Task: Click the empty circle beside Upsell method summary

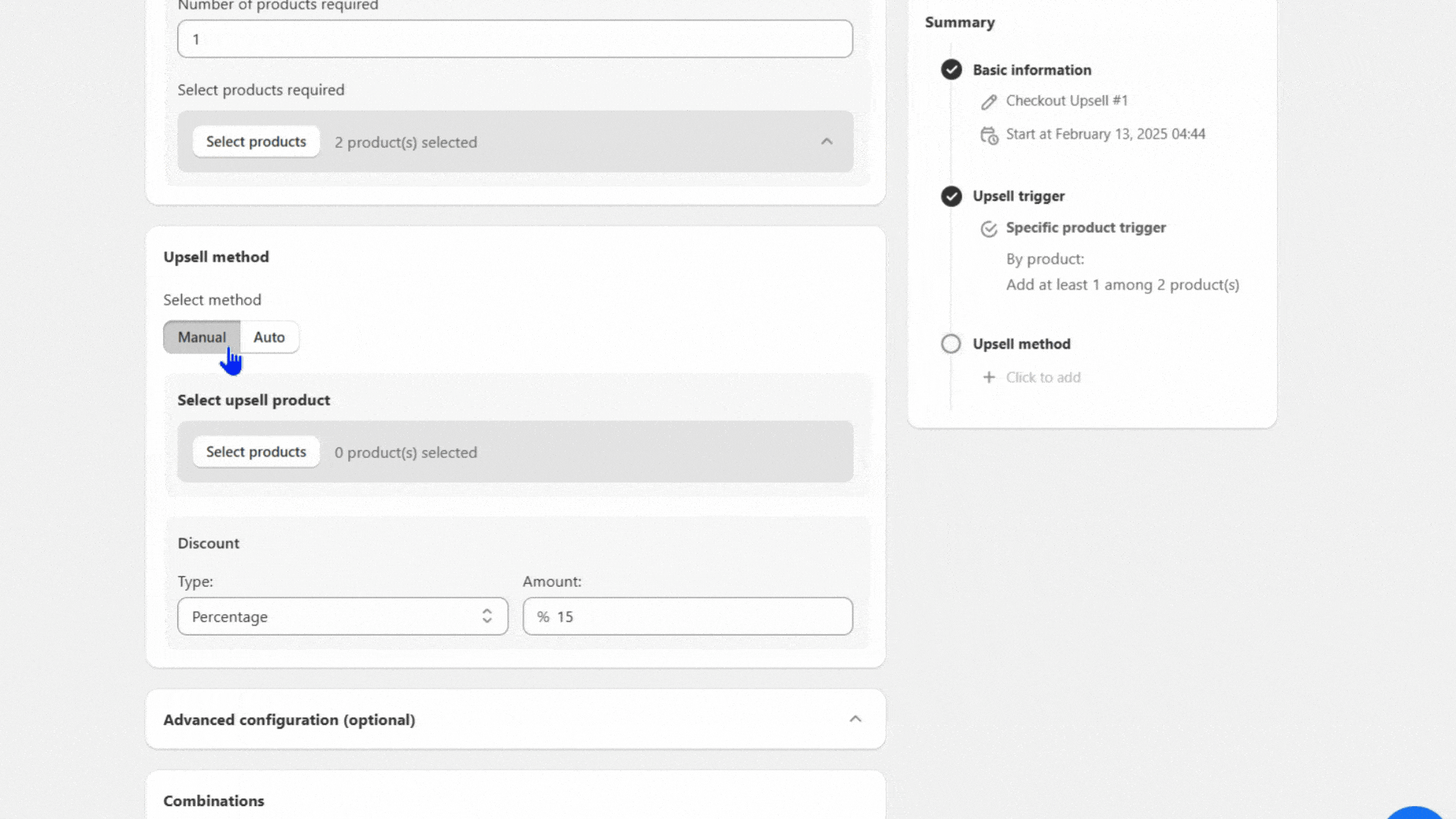Action: 951,344
